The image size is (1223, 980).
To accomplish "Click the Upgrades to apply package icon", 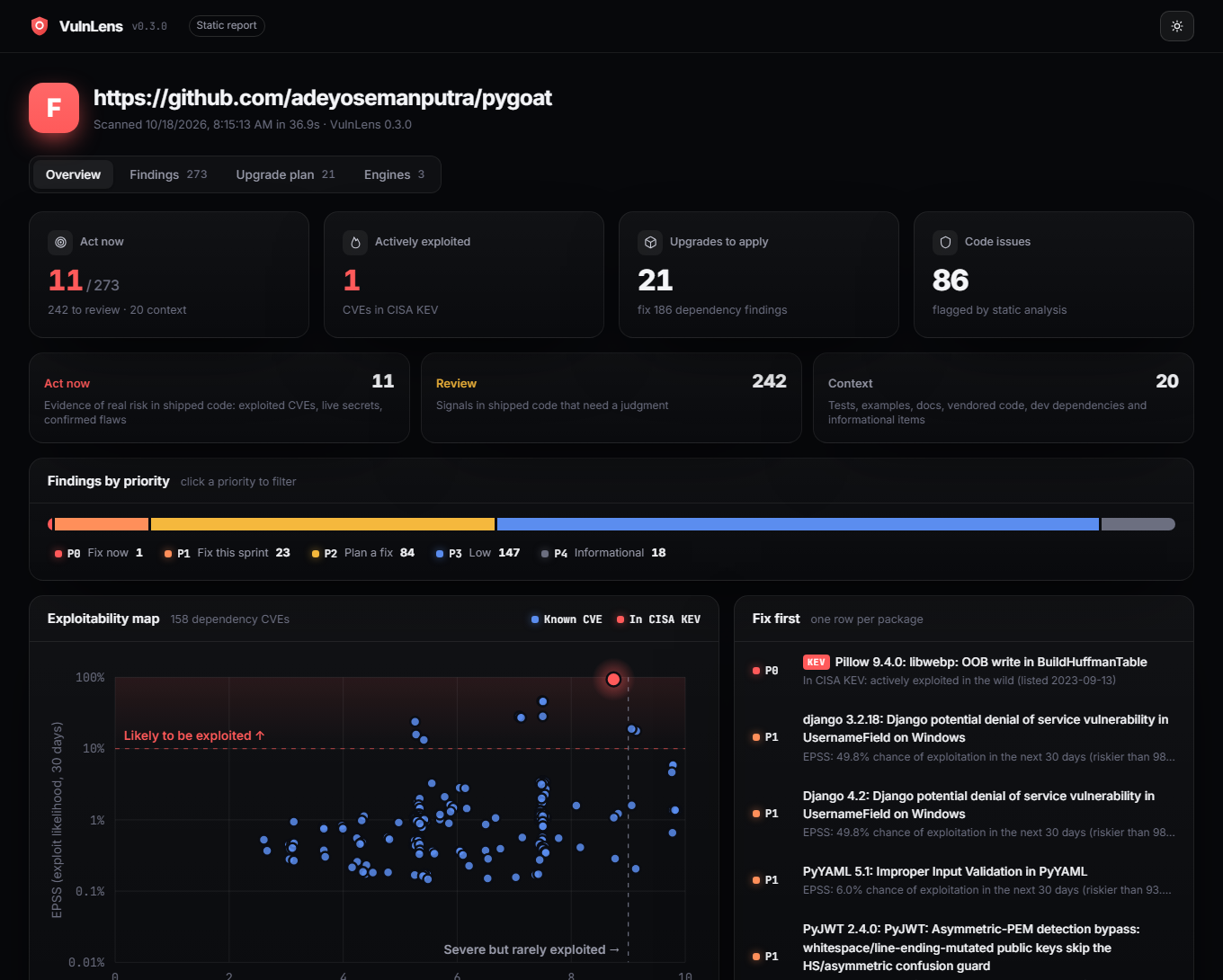I will pyautogui.click(x=650, y=242).
